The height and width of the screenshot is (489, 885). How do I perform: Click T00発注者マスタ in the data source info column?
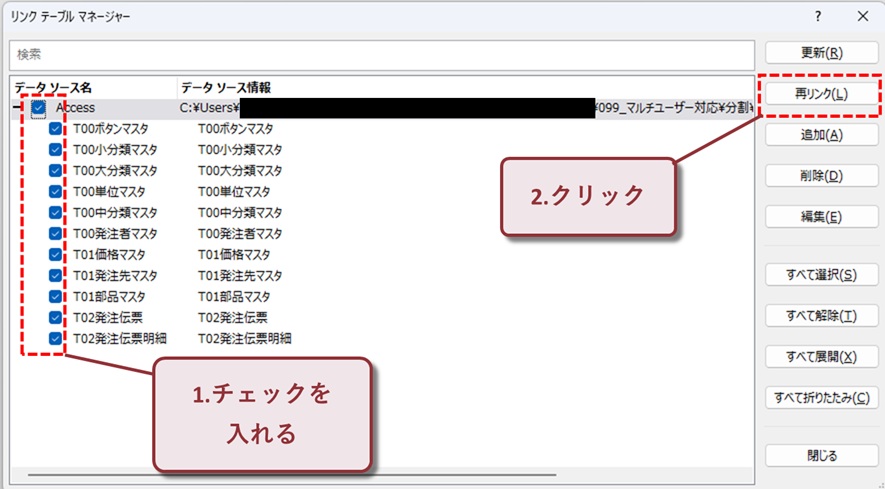coord(240,233)
